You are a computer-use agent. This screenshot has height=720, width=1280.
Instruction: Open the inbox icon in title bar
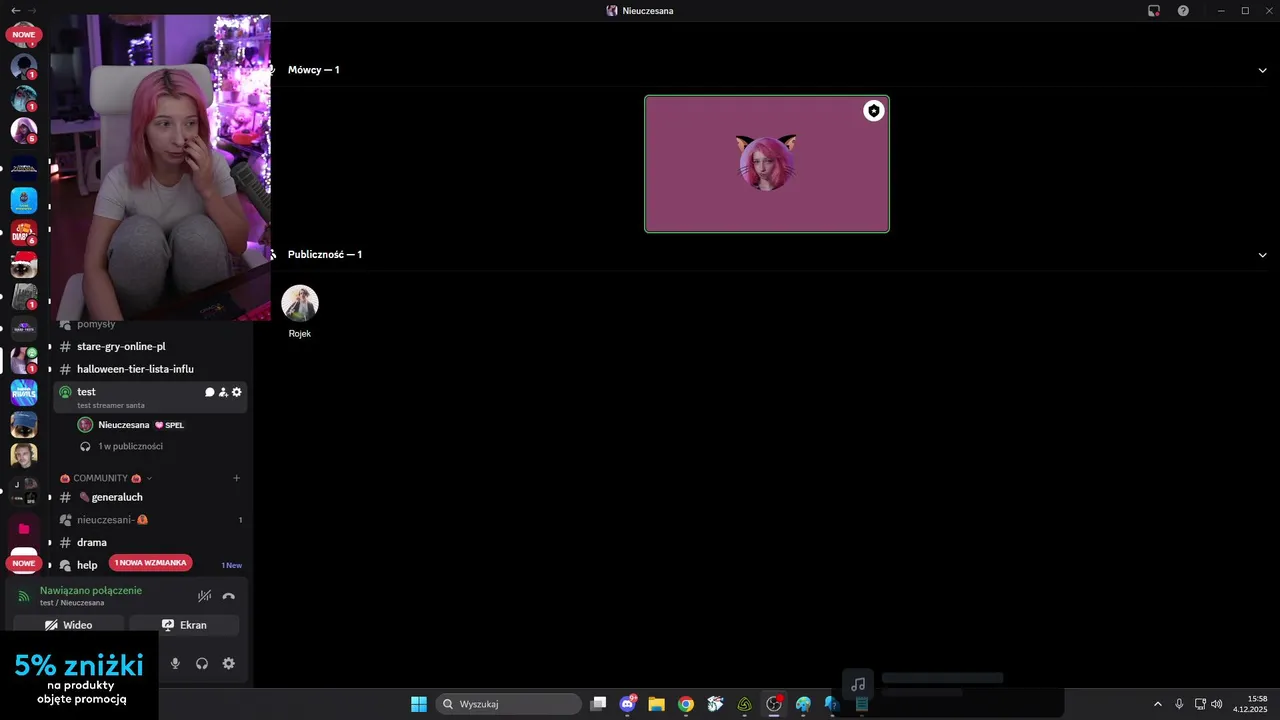[x=1154, y=10]
